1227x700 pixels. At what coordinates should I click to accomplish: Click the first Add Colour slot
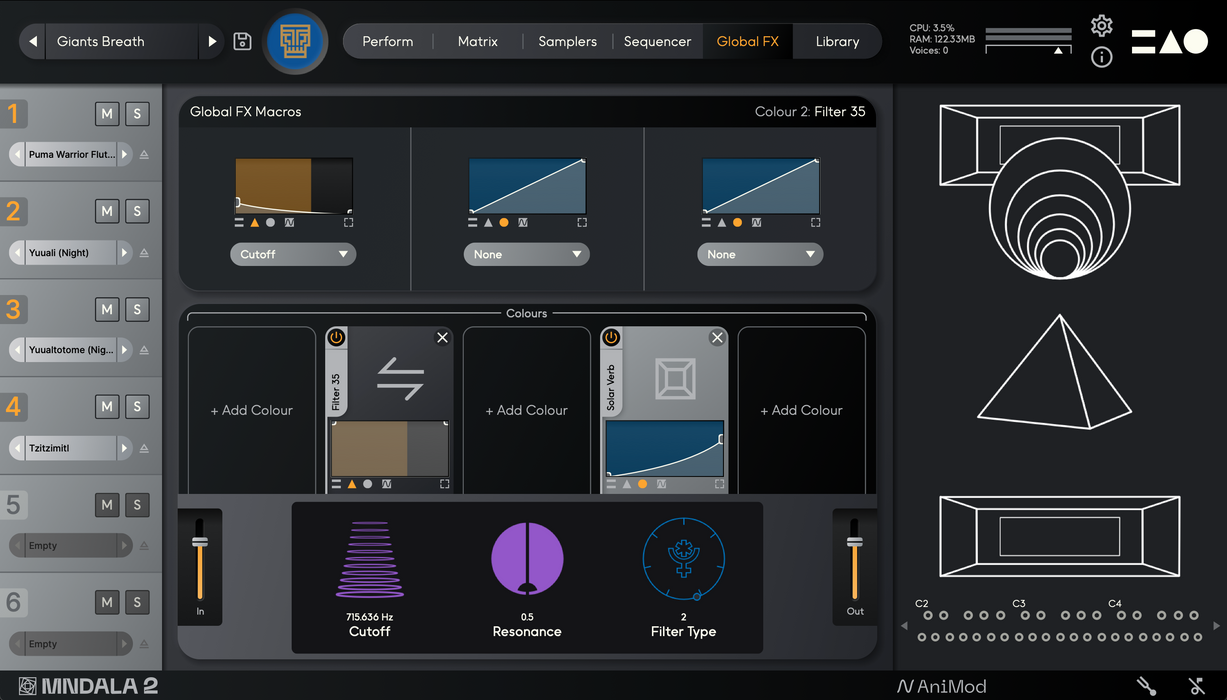point(251,410)
